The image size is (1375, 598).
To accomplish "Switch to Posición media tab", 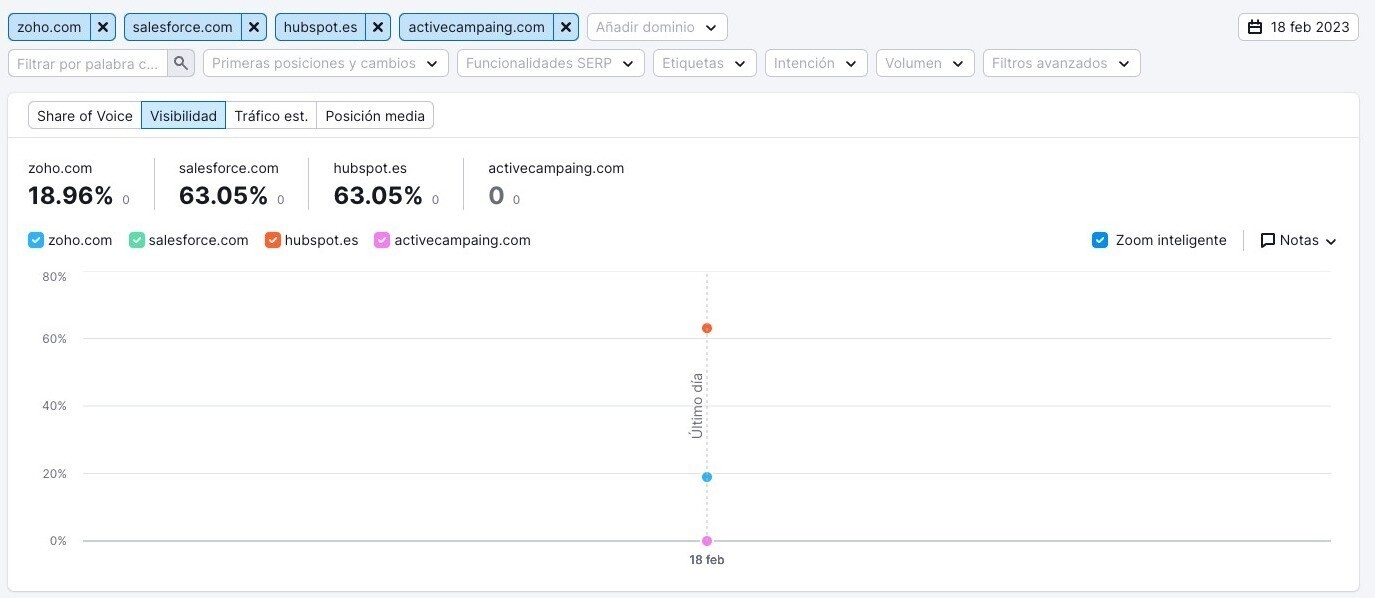I will pyautogui.click(x=375, y=116).
